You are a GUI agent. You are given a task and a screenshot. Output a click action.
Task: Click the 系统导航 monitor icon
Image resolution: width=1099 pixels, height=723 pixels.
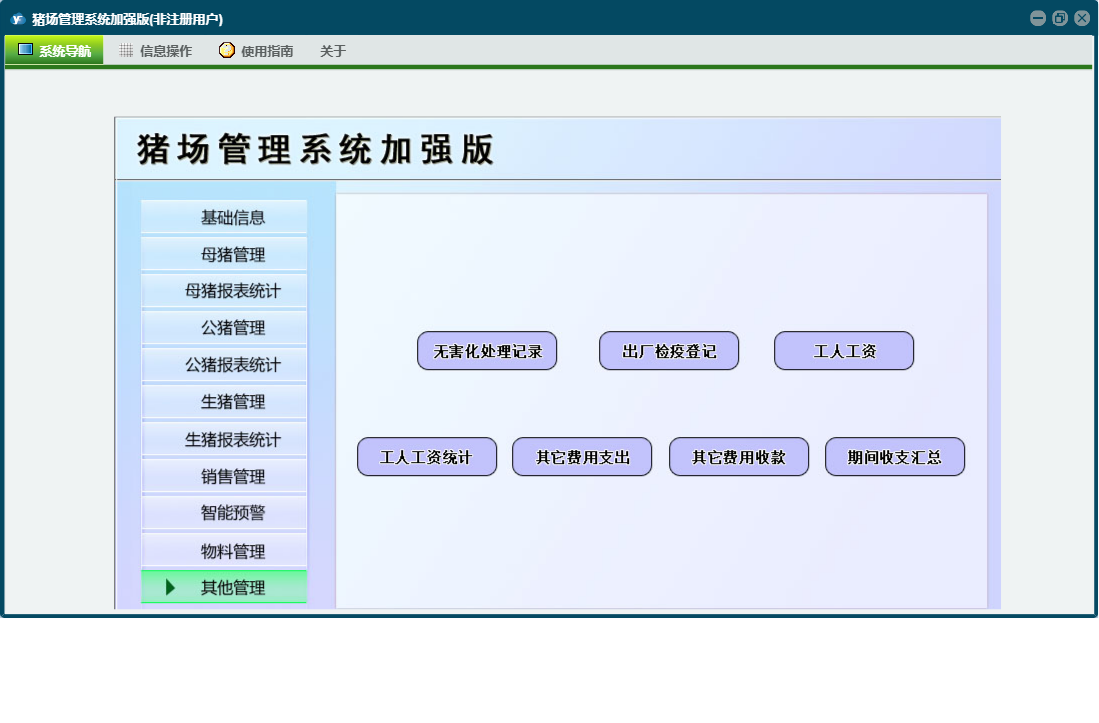[25, 50]
